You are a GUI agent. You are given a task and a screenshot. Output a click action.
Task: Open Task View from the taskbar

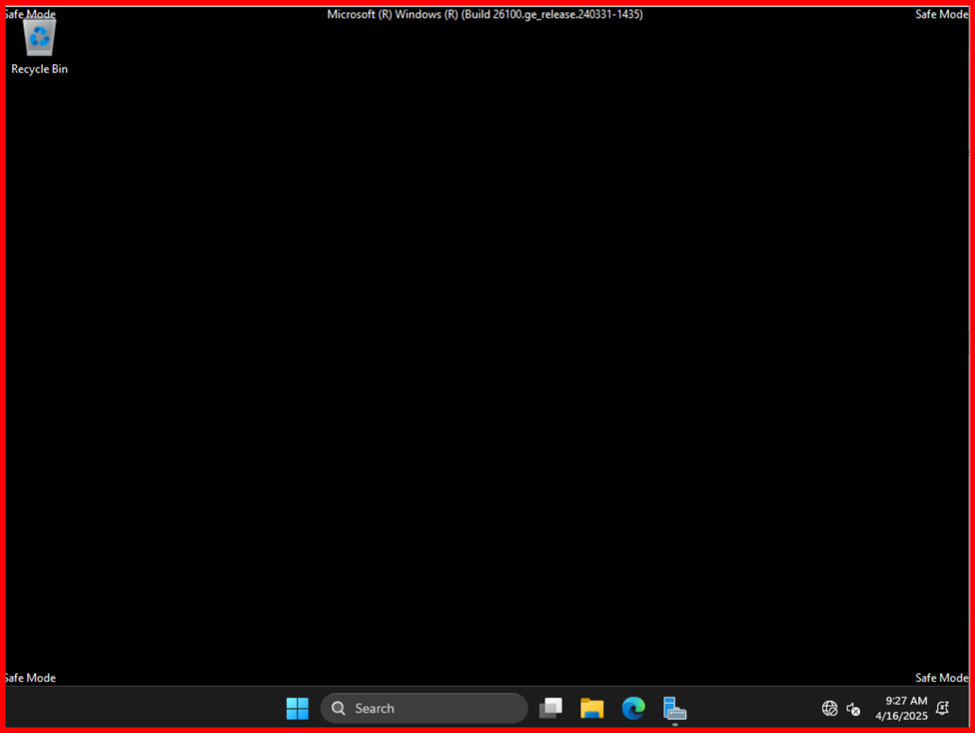point(550,708)
